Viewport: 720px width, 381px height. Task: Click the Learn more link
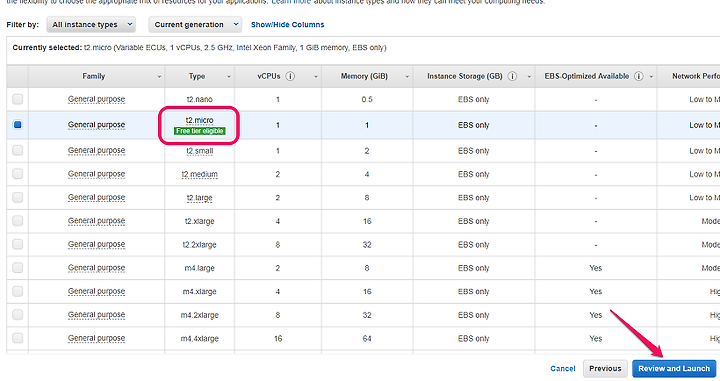tap(291, 2)
